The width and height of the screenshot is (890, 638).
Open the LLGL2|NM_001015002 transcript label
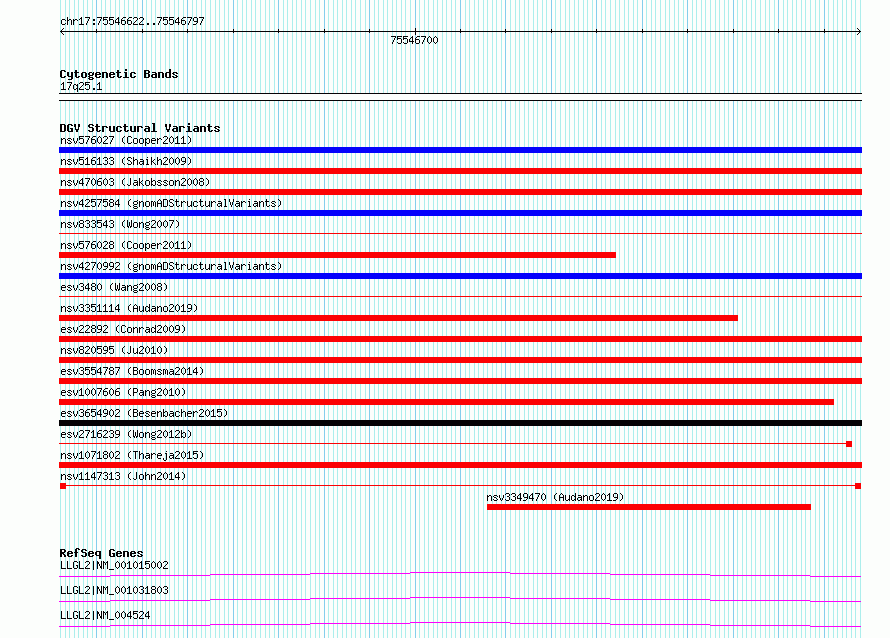pyautogui.click(x=114, y=565)
